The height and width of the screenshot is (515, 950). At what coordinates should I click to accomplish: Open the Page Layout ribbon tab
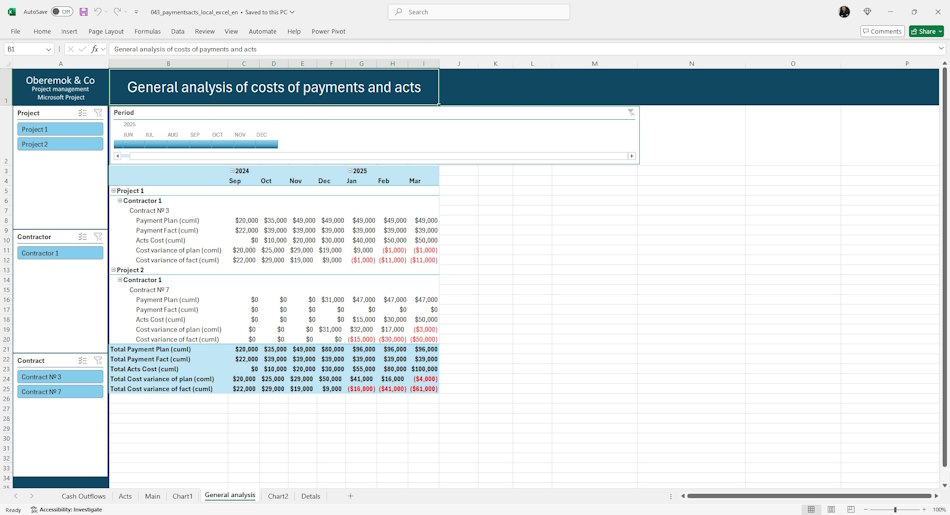click(x=106, y=31)
